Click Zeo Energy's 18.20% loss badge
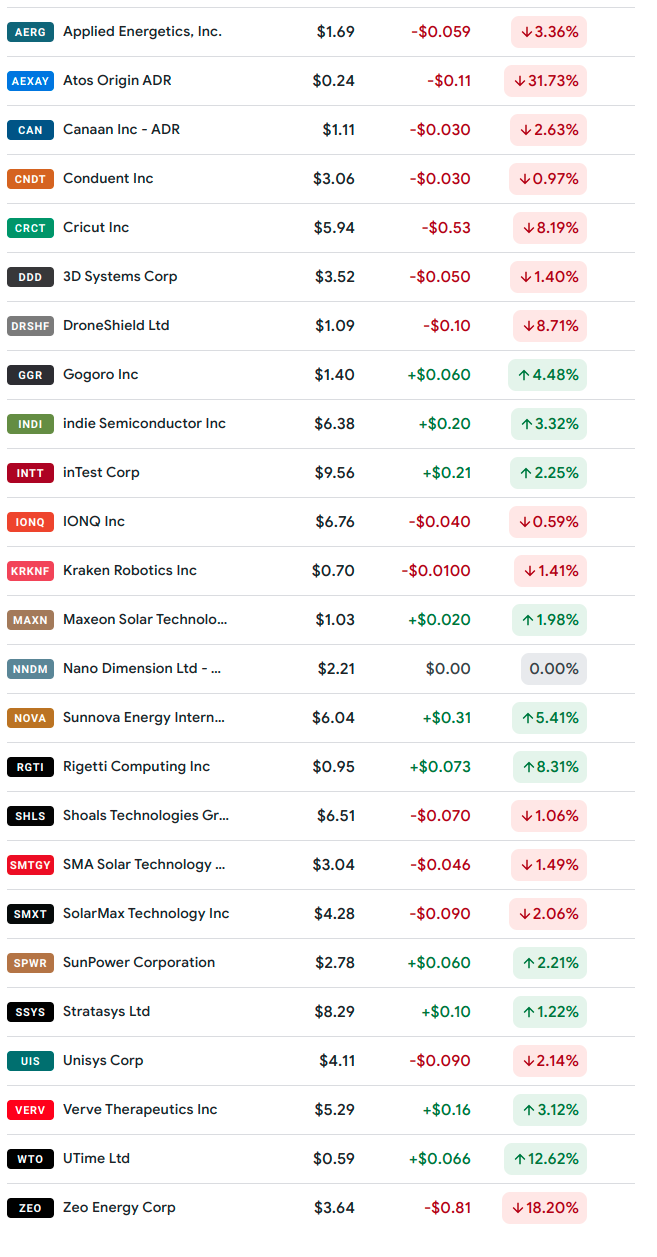This screenshot has width=657, height=1257. click(x=545, y=1208)
